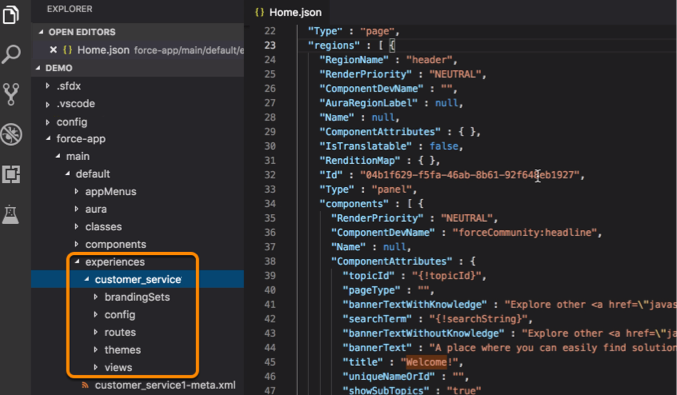Open customer_service1-meta.xml file
Image resolution: width=677 pixels, height=395 pixels.
[165, 385]
